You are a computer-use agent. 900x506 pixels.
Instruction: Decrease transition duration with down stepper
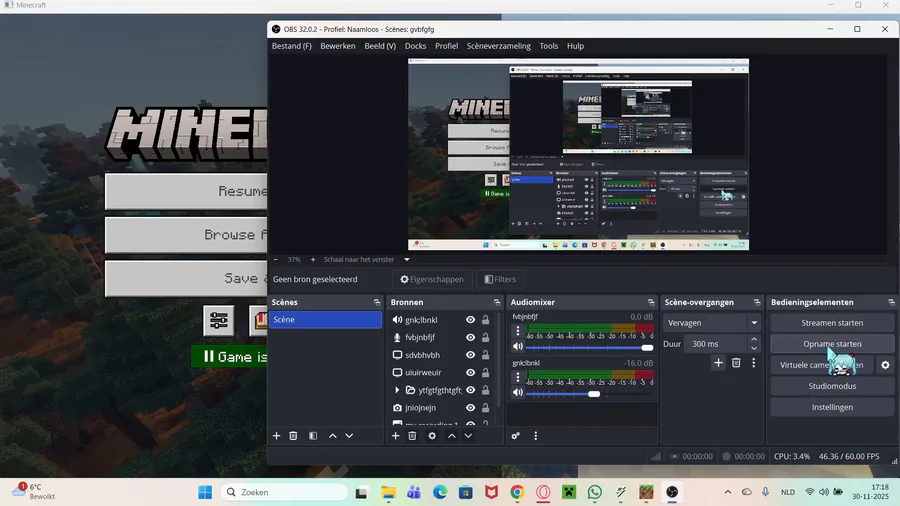pyautogui.click(x=754, y=348)
